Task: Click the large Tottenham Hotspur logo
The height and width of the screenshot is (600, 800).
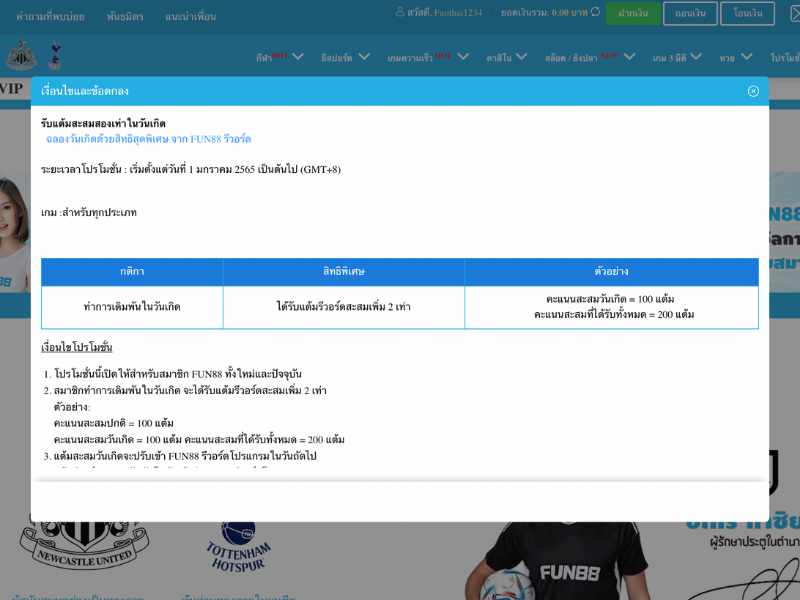Action: (x=238, y=547)
